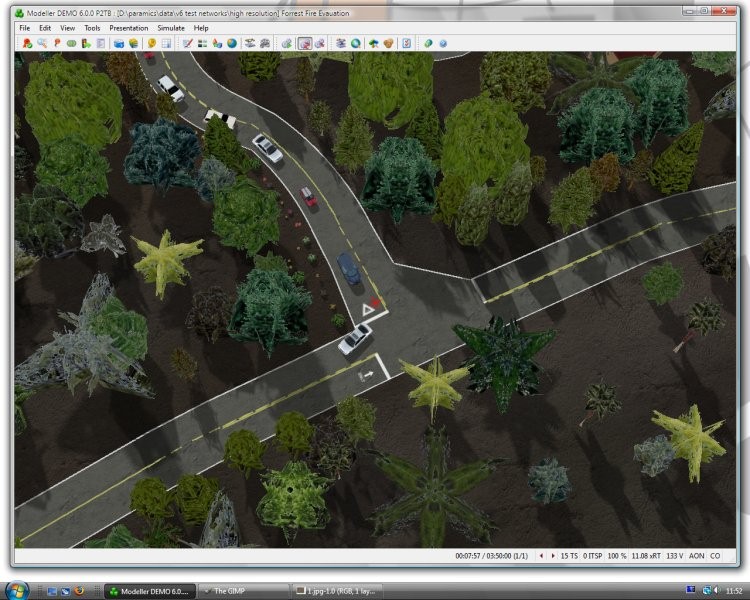Toggle the CO status bar indicator

(x=715, y=555)
